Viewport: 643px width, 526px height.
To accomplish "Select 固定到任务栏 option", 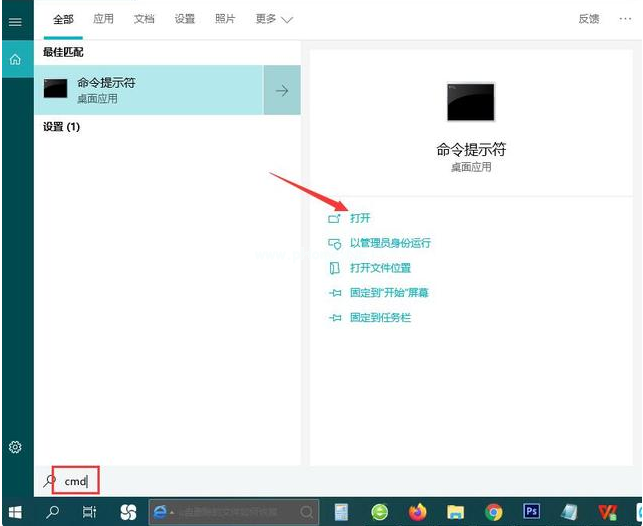I will coord(380,318).
